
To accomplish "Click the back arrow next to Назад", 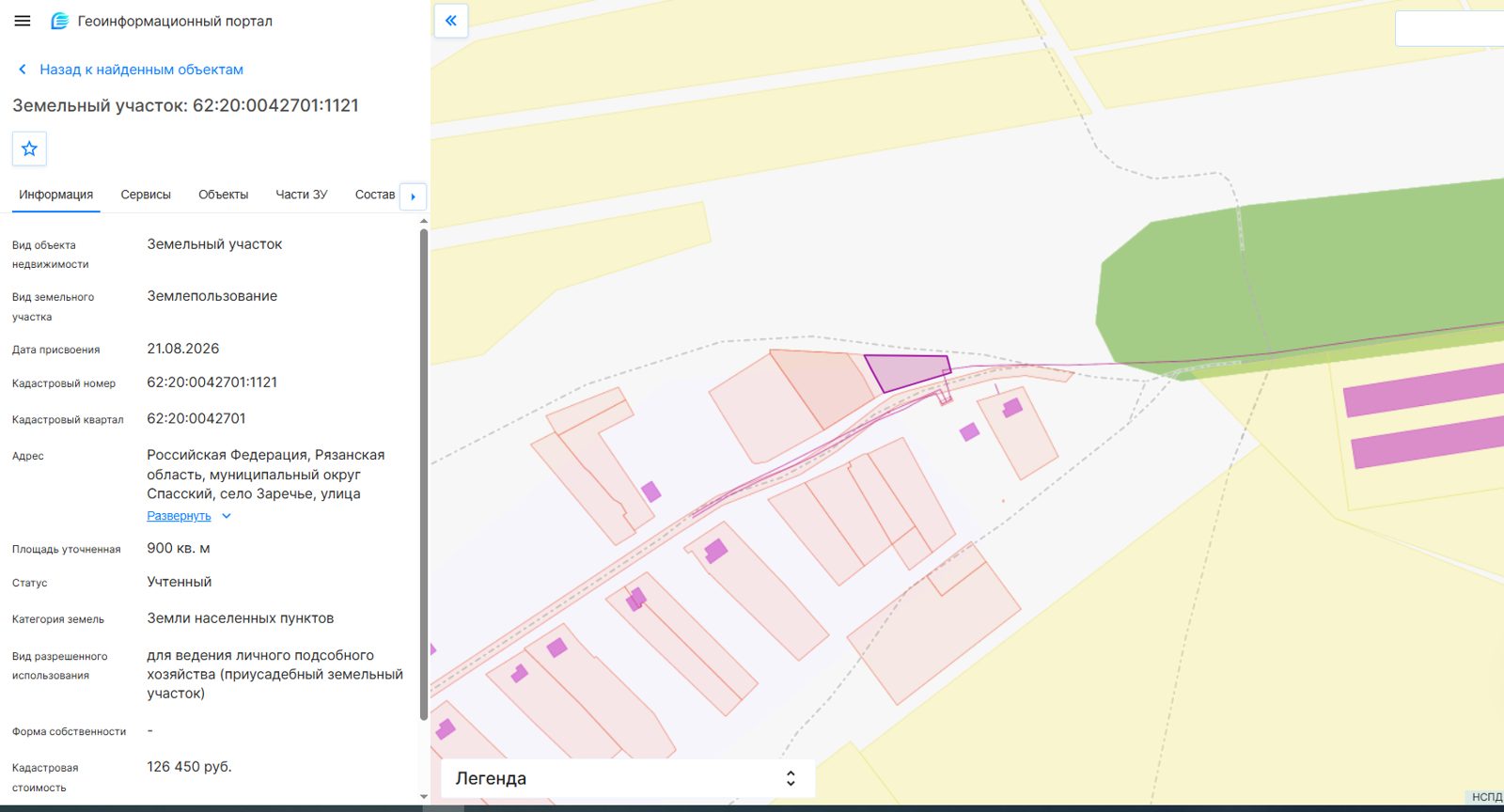I will 23,70.
